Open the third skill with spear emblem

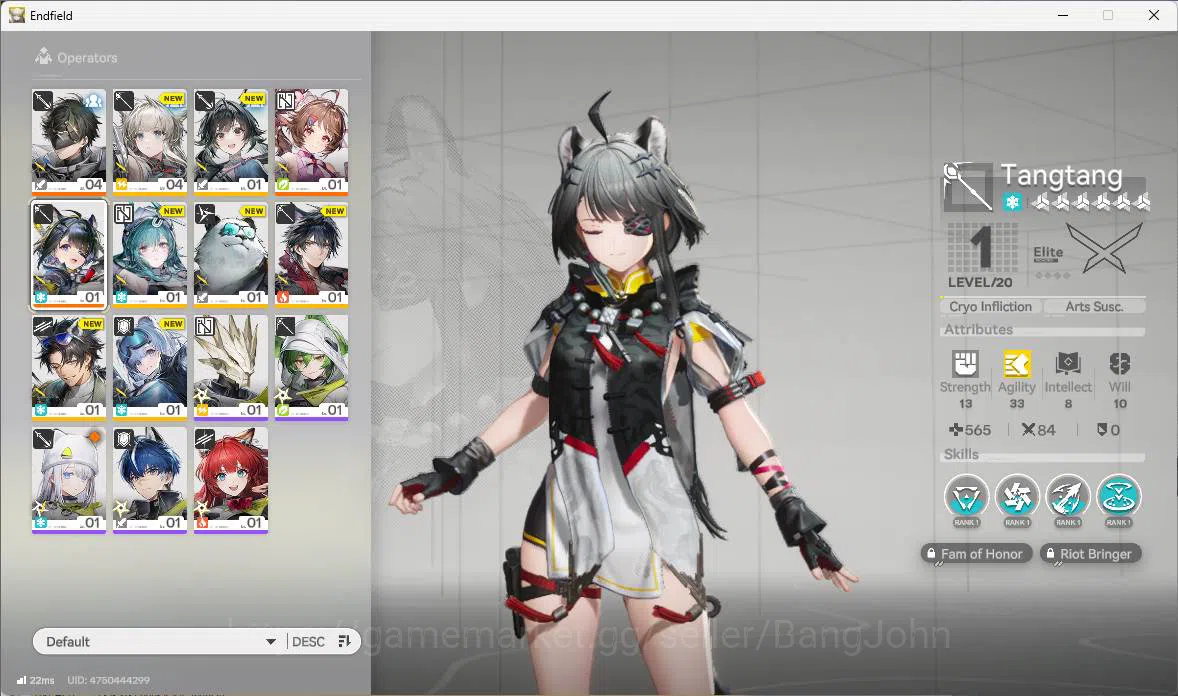[1068, 498]
